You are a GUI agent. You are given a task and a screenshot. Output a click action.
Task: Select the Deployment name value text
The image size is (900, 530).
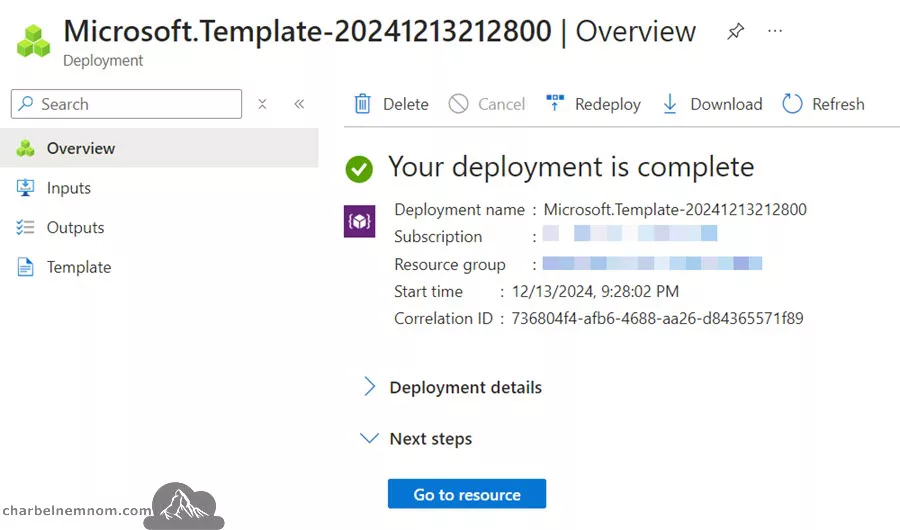click(675, 210)
